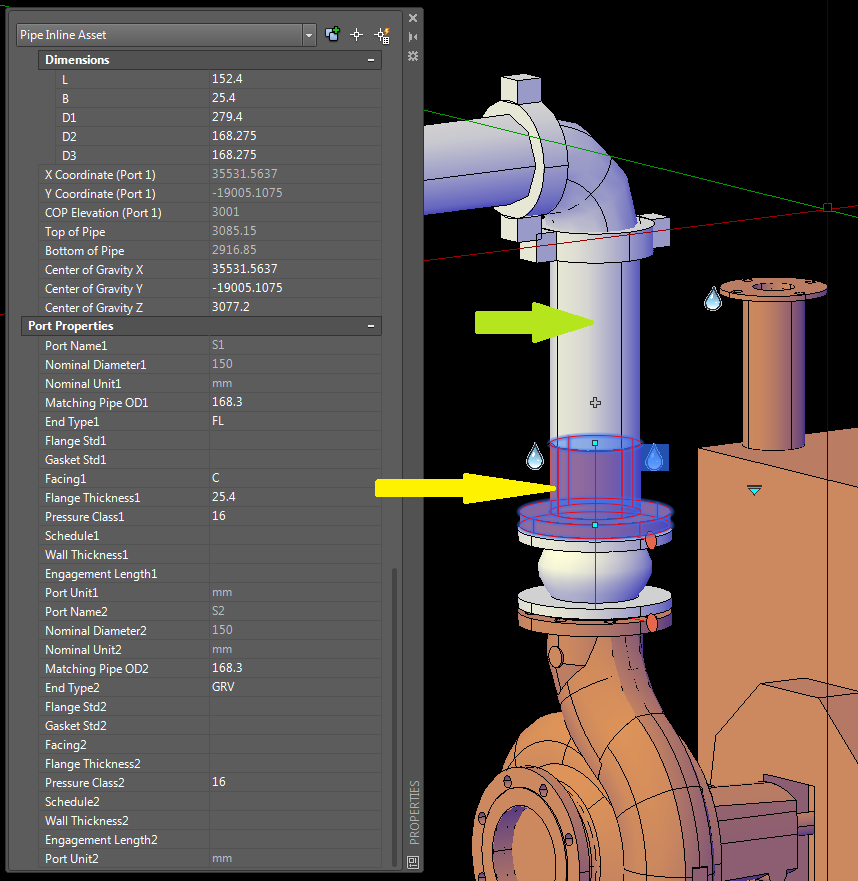Activate the Select Objects crosshair tool
Screen dimensions: 858x881
(357, 33)
